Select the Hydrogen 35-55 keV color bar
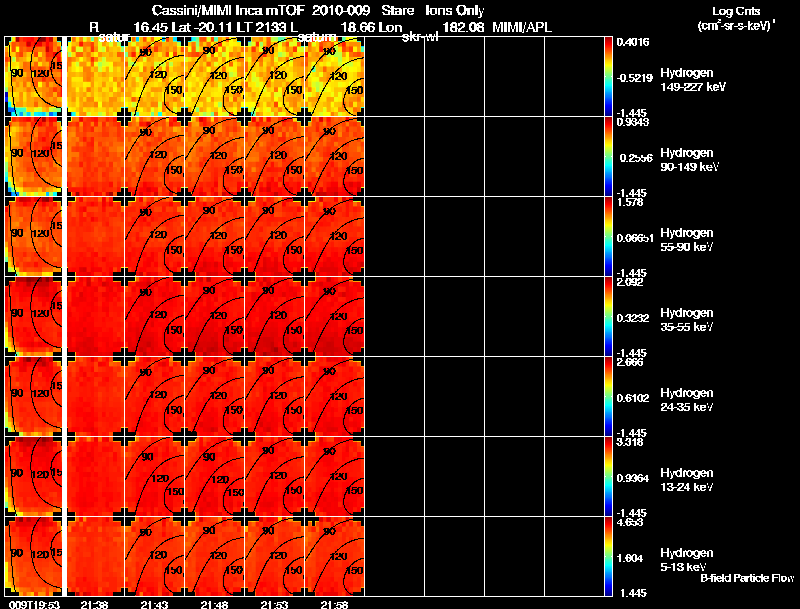Screen dimensions: 800x609 pos(608,317)
